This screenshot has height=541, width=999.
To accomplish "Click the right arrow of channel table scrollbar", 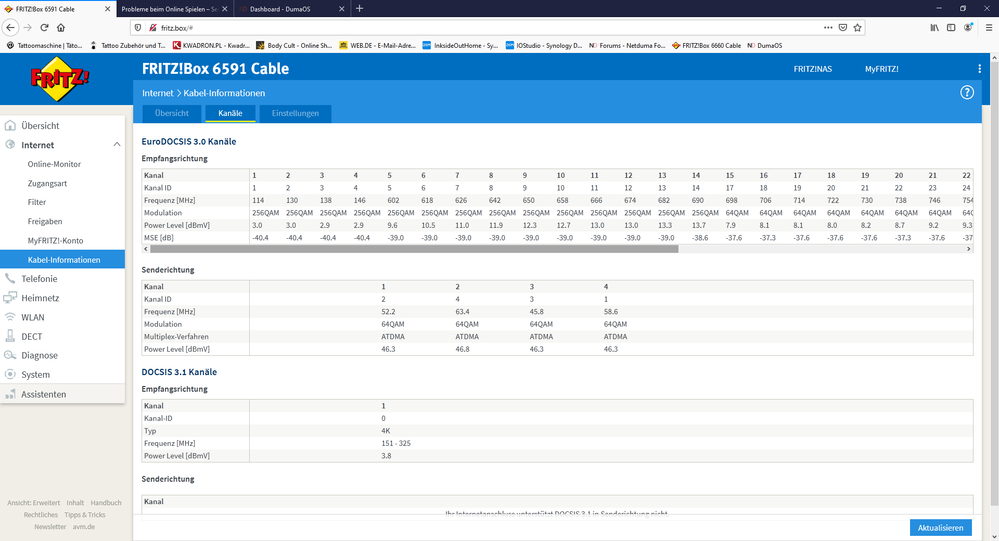I will click(x=968, y=249).
